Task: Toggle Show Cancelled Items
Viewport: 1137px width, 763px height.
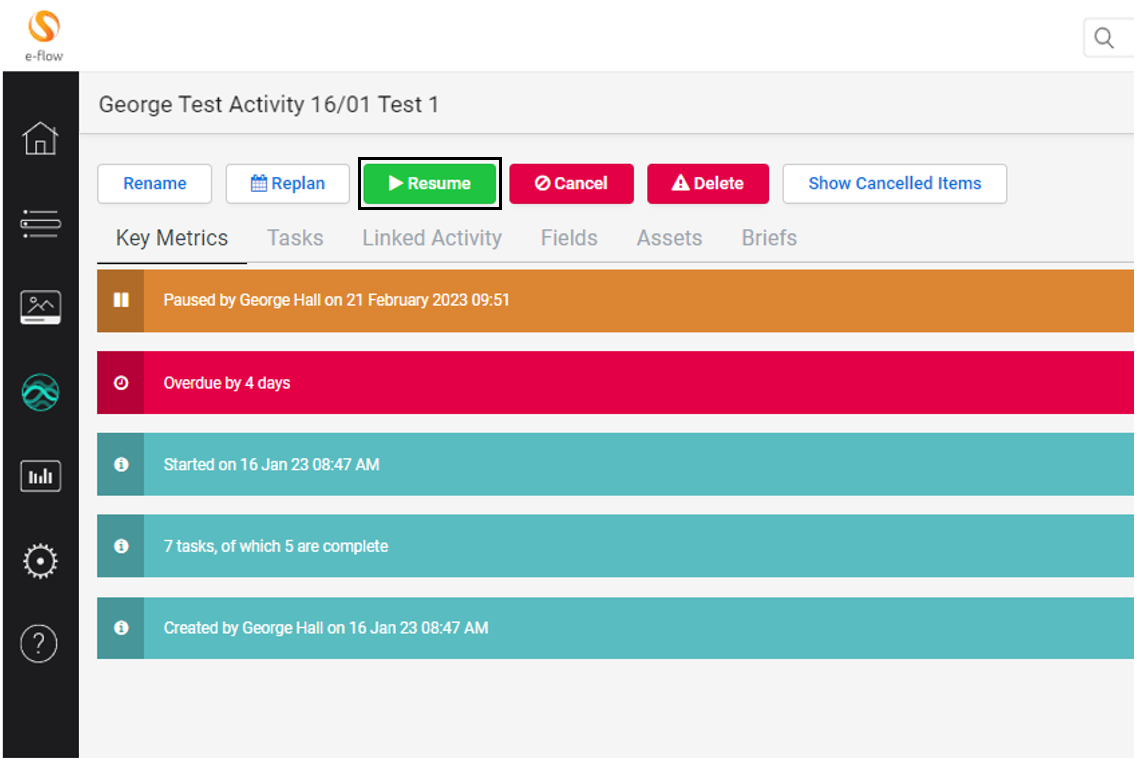Action: [x=894, y=184]
